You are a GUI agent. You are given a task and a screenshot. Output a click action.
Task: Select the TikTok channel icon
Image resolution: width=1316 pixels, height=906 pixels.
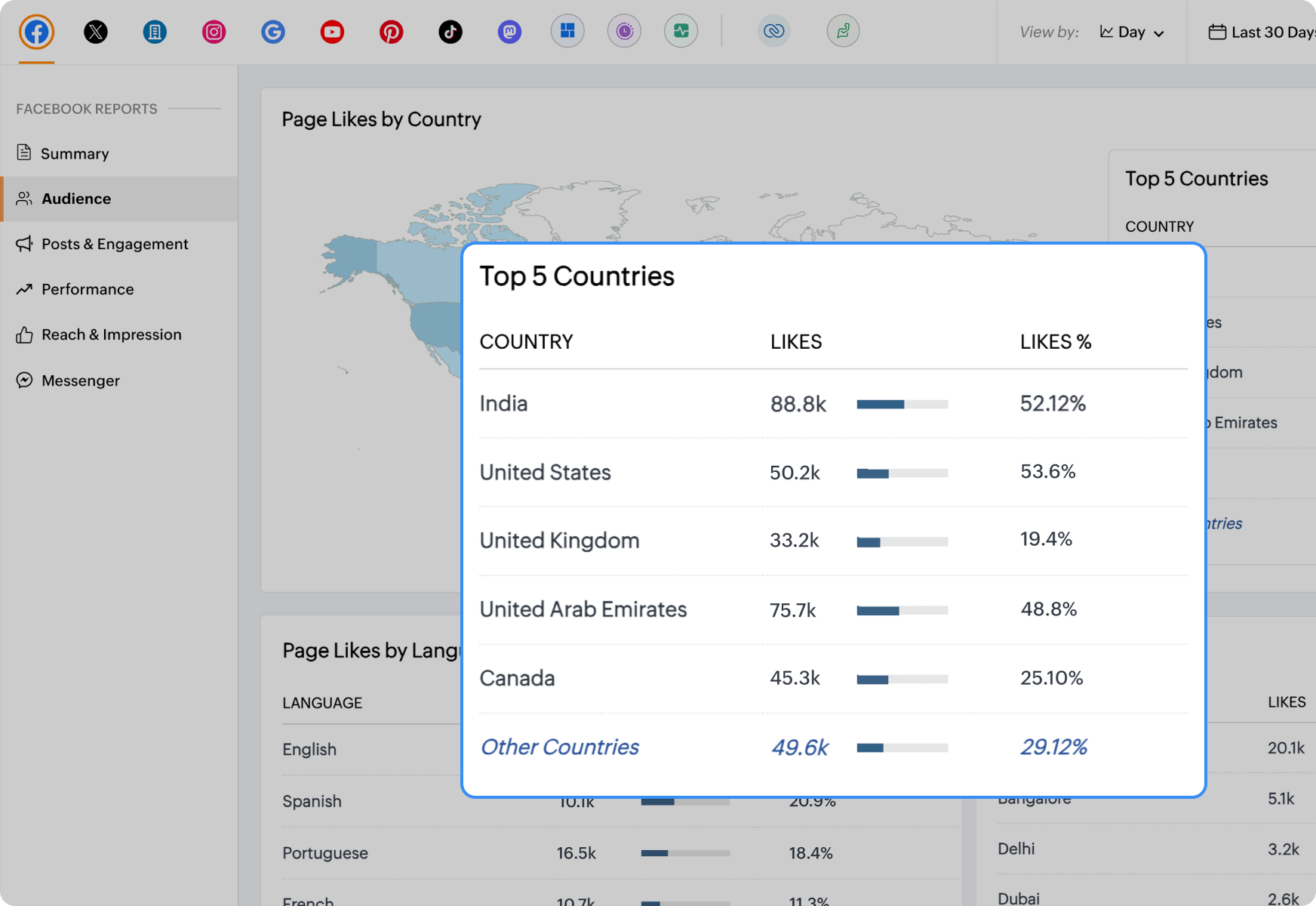coord(450,32)
